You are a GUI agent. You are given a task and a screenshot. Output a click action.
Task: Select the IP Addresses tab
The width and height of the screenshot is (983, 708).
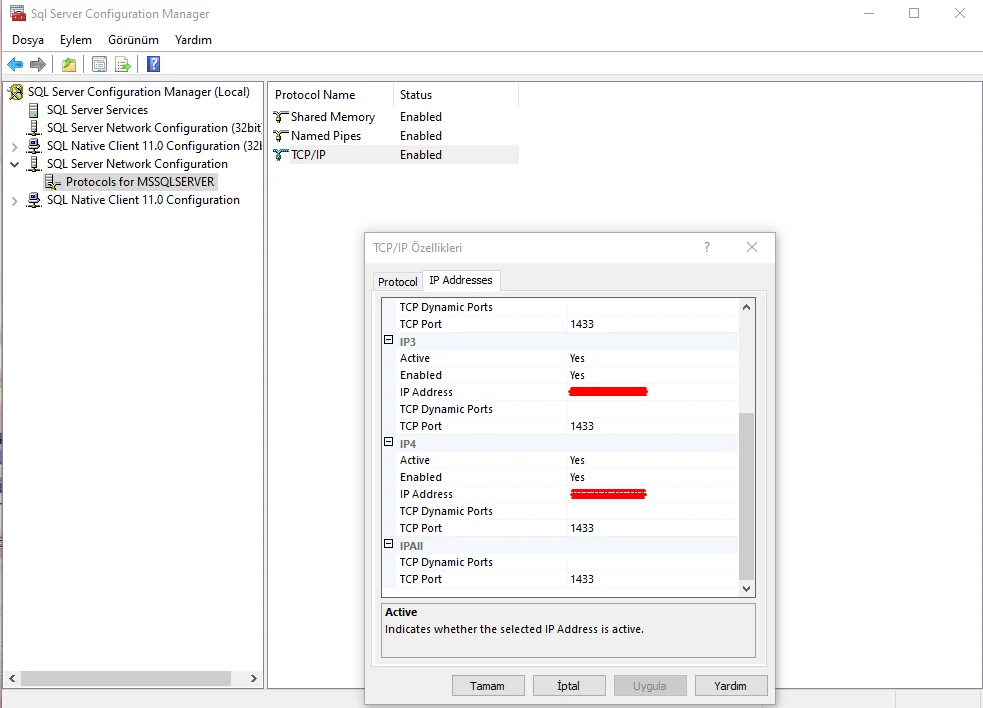461,280
